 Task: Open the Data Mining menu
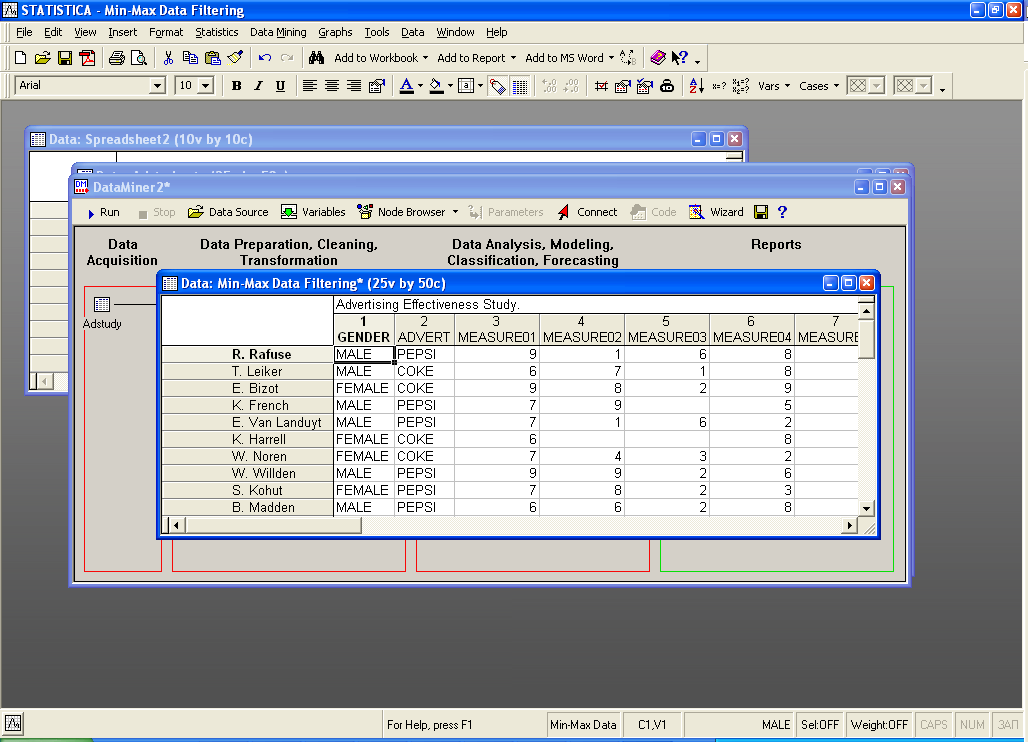[278, 32]
